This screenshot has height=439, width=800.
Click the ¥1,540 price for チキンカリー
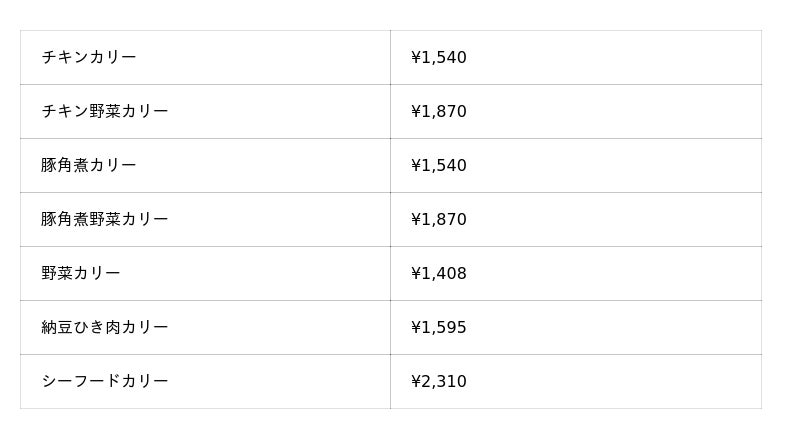[439, 58]
